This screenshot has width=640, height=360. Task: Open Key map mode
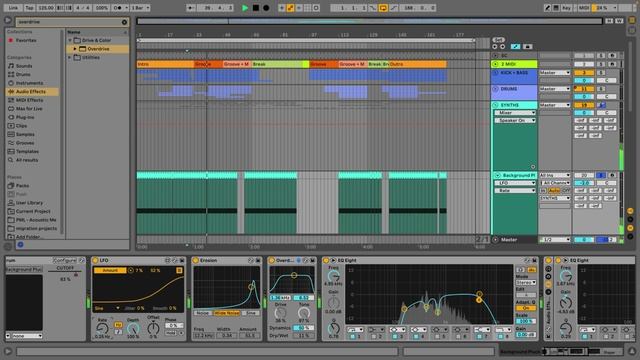point(567,8)
